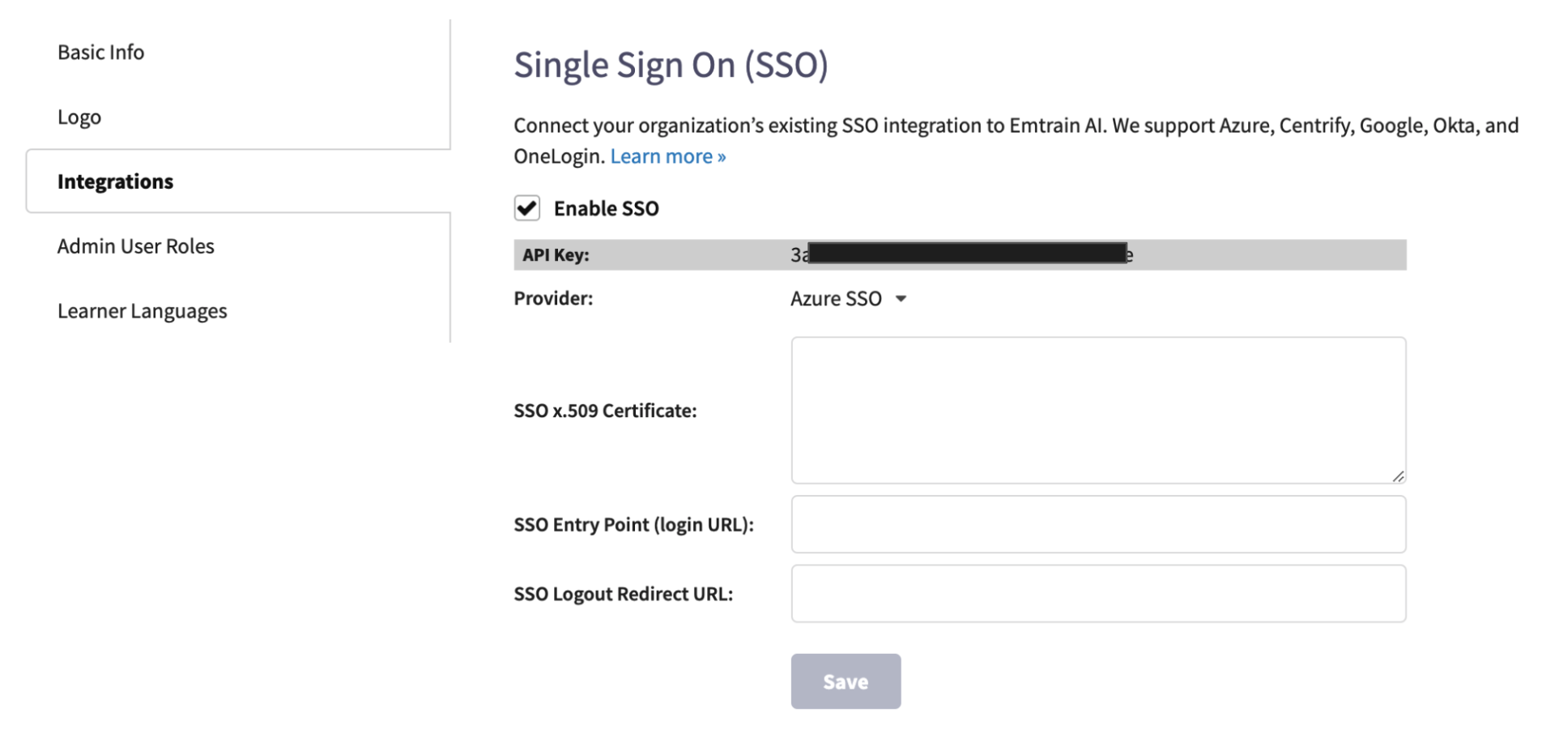Image resolution: width=1568 pixels, height=747 pixels.
Task: Click inside the SSO x.509 Certificate box
Action: (1097, 409)
